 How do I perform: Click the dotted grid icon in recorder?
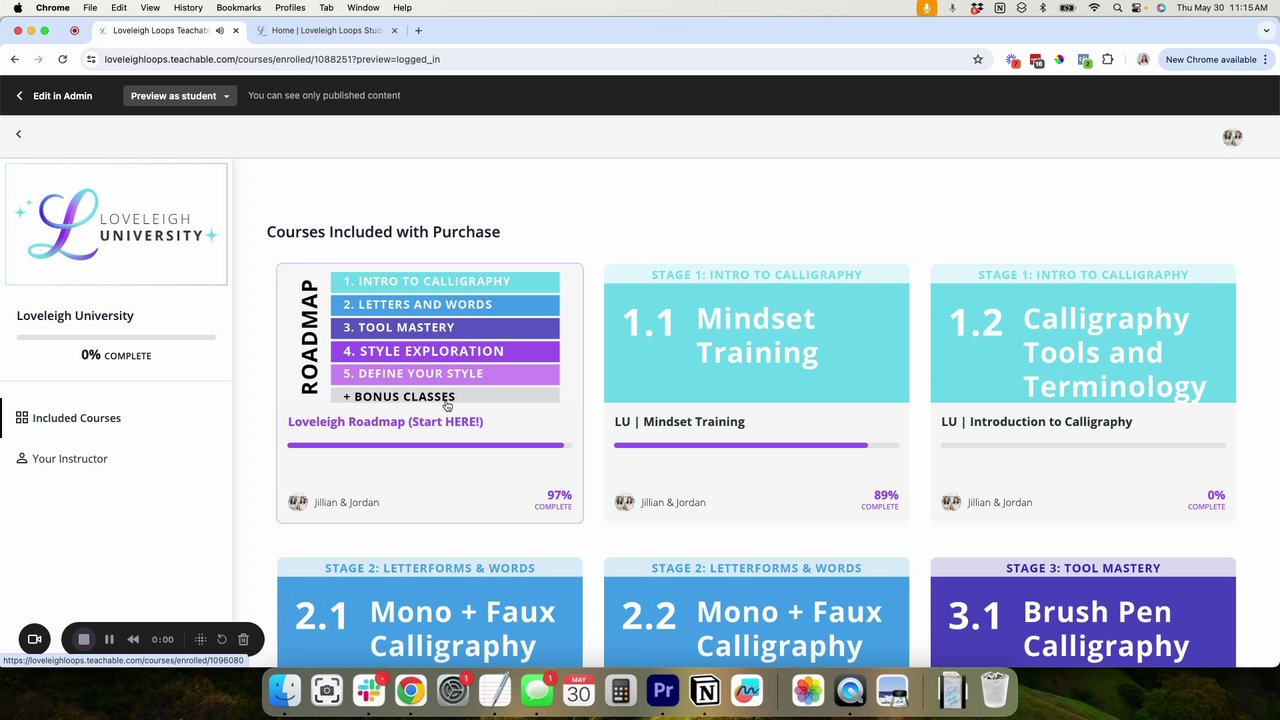click(x=200, y=639)
